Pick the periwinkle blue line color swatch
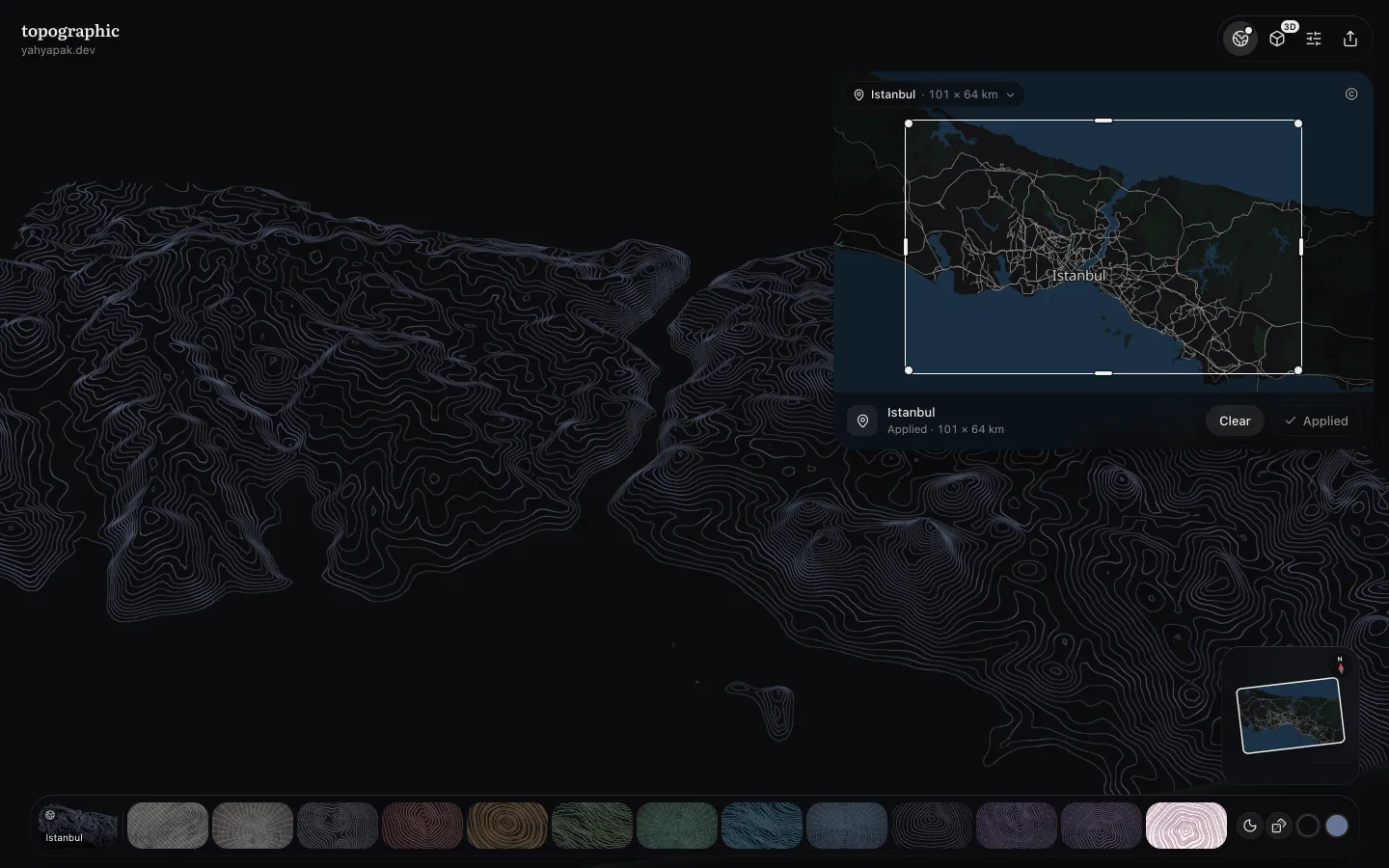 coord(1337,826)
